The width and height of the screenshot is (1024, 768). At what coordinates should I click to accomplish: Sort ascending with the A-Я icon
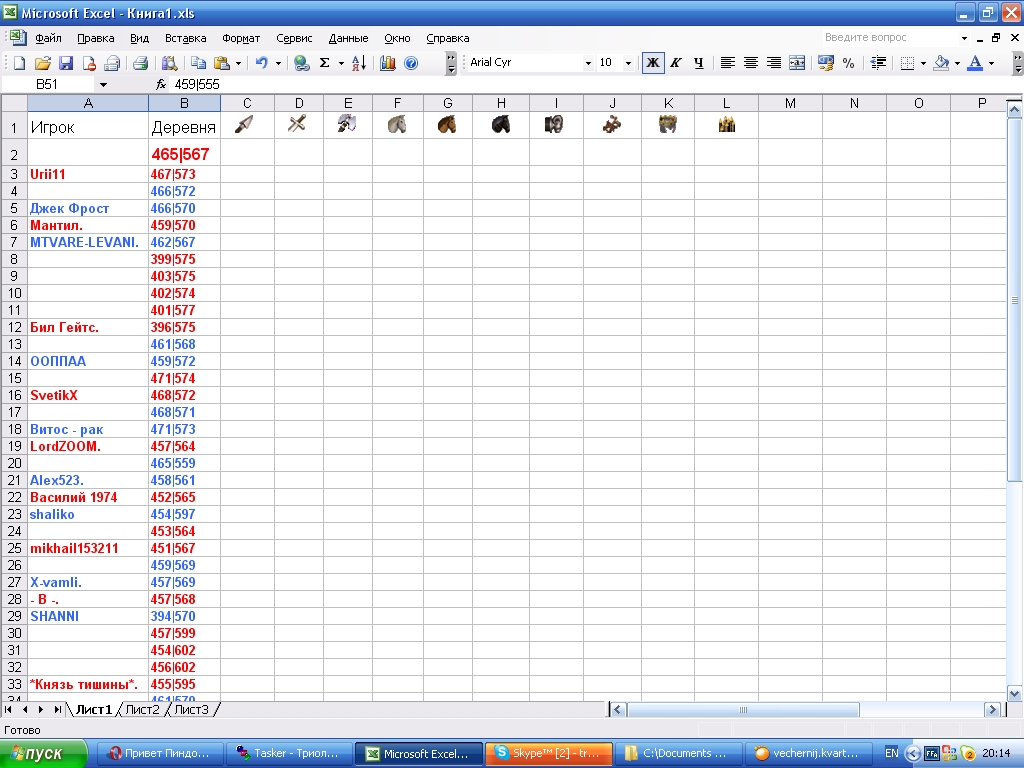click(359, 63)
